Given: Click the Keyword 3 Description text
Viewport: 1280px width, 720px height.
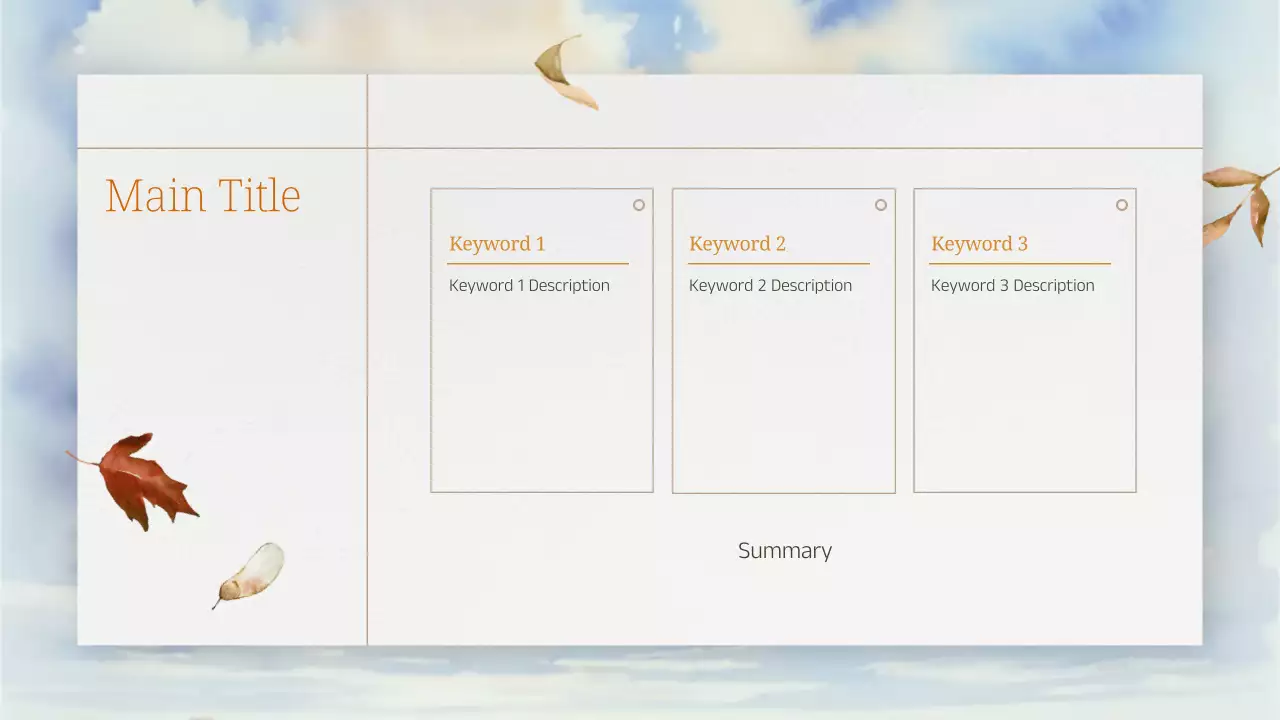Looking at the screenshot, I should [1012, 285].
